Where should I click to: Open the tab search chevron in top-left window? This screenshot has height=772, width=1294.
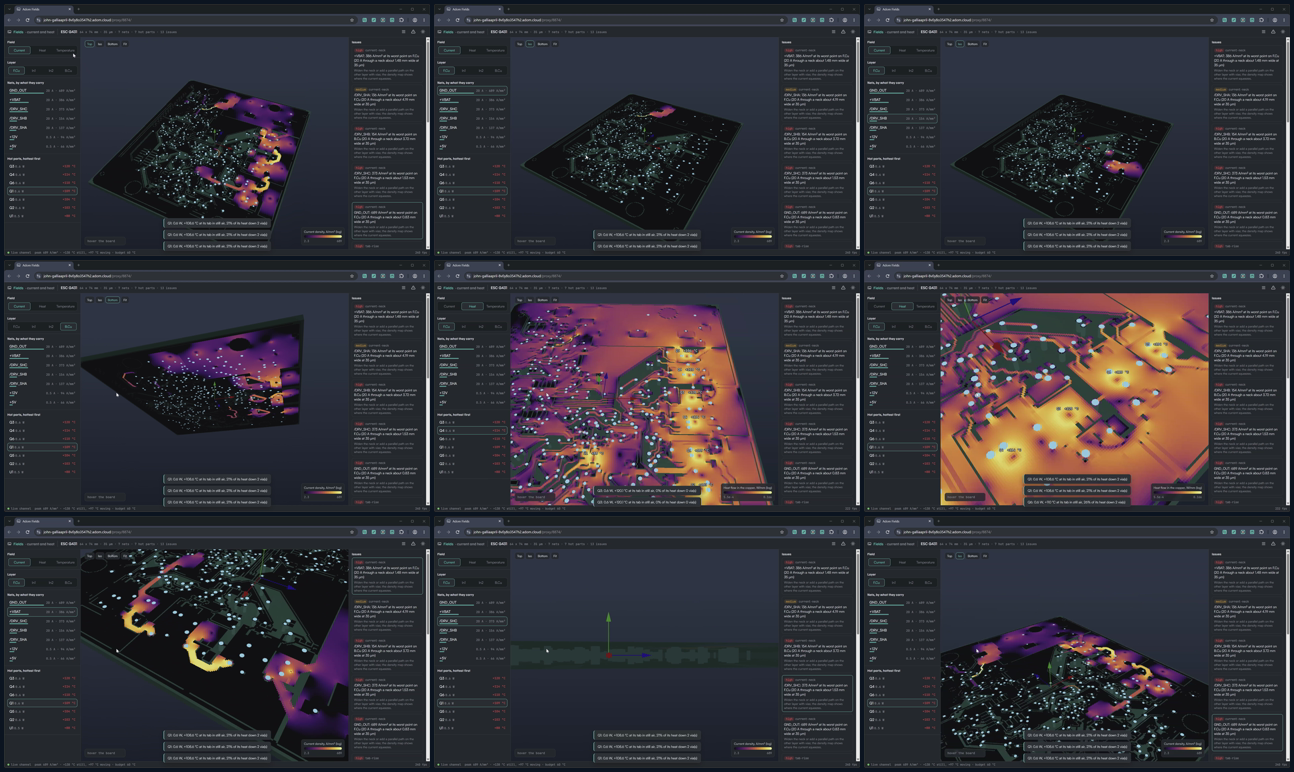coord(10,10)
